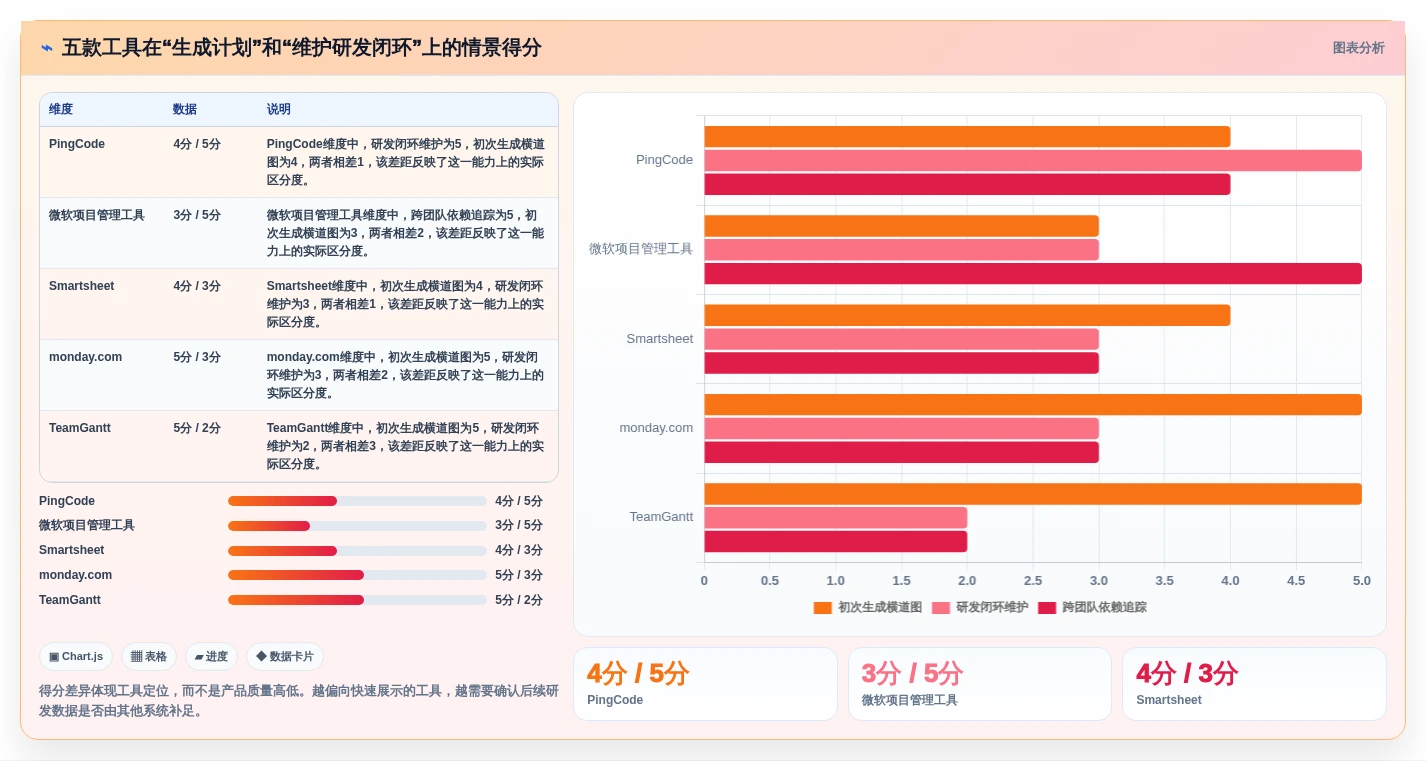Toggle the 初次生成横道图 legend swatch
This screenshot has height=761, width=1426.
click(823, 607)
